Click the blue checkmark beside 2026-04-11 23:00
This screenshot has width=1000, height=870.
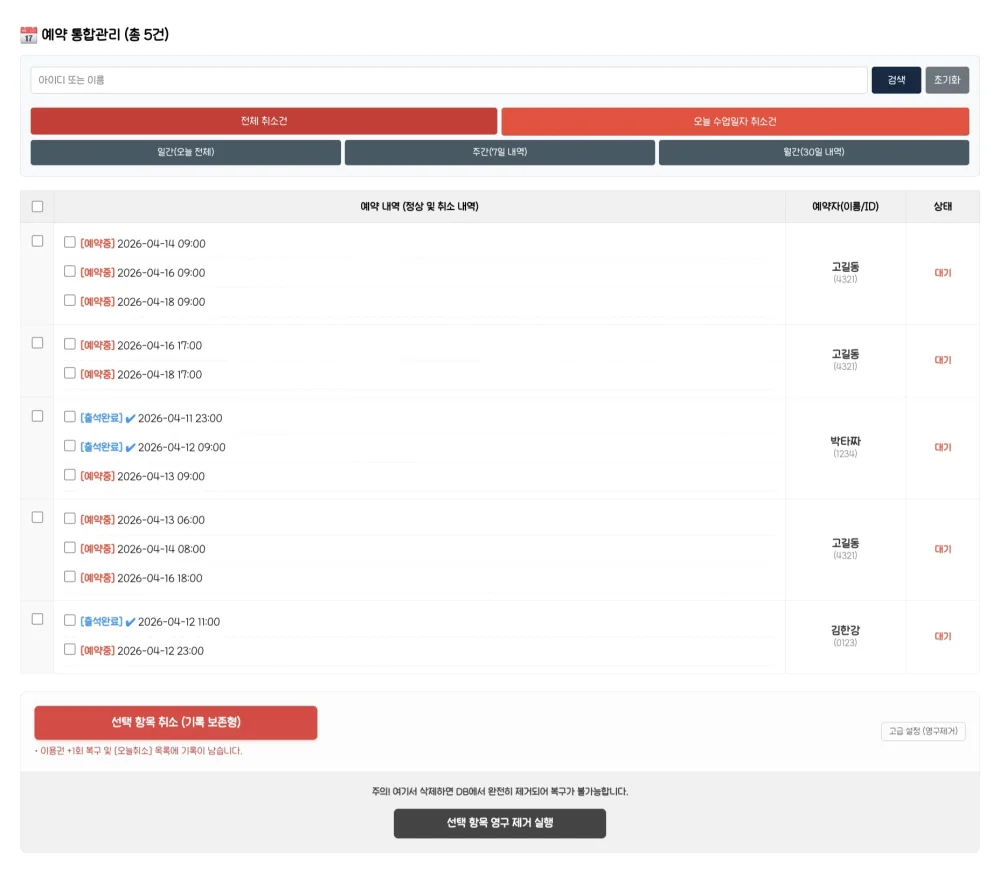[130, 418]
